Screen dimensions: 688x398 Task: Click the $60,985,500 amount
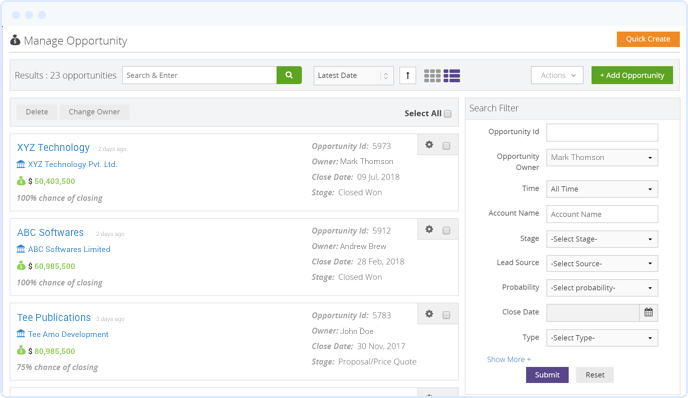(51, 266)
